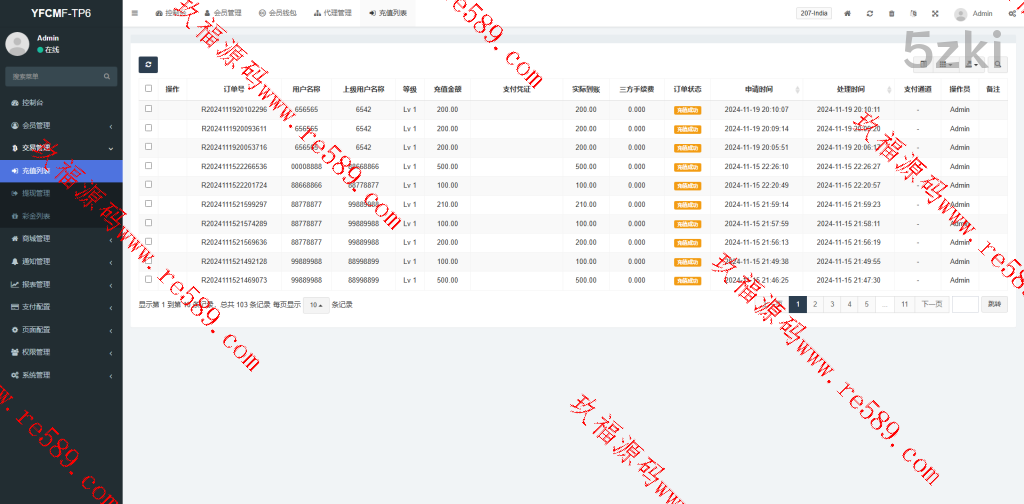Switch to the 会员钱包 tab
The height and width of the screenshot is (504, 1024).
(x=277, y=13)
